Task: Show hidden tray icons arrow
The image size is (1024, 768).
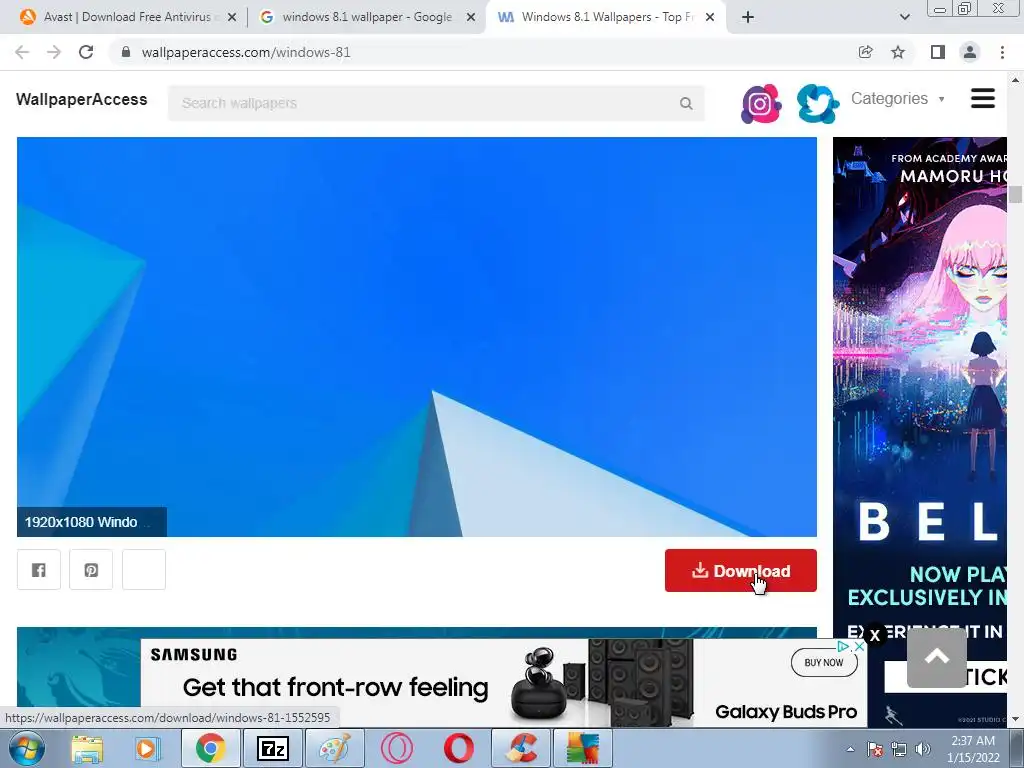Action: click(850, 749)
